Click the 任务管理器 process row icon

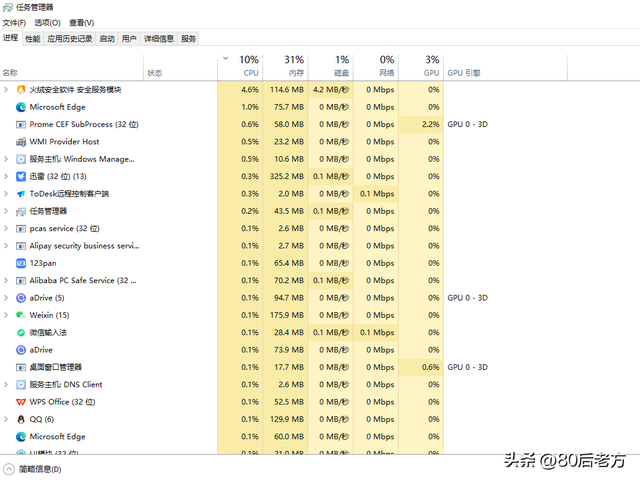tap(21, 211)
